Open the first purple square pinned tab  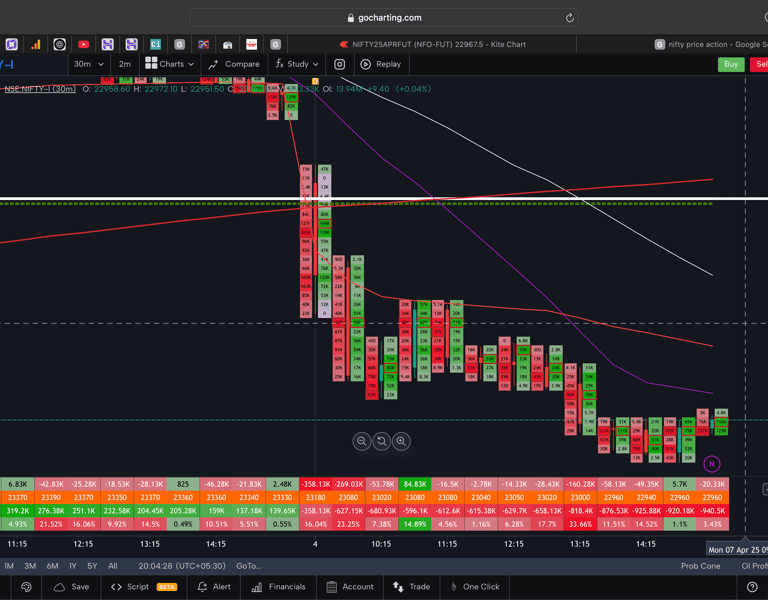click(12, 45)
